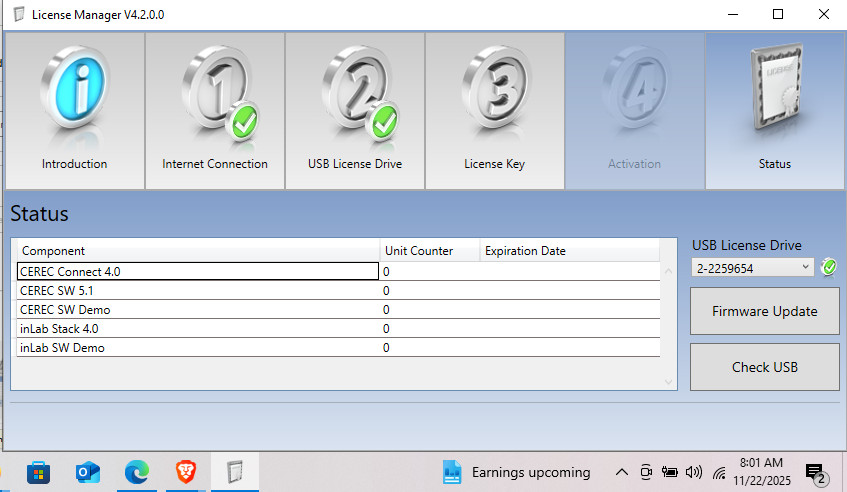Sort by Component column header
Screen dimensions: 847x492
198,251
